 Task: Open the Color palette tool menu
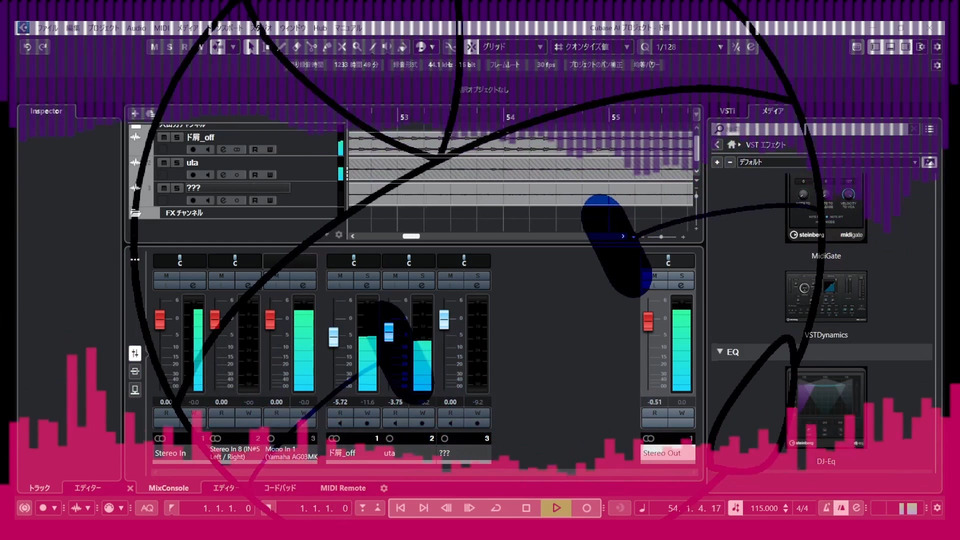coord(425,47)
